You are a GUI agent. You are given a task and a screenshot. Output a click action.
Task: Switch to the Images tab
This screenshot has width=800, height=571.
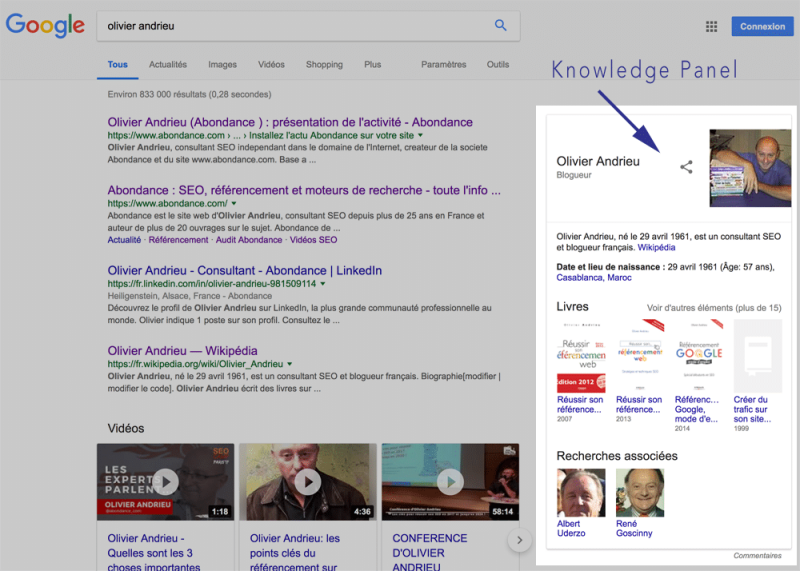tap(222, 65)
